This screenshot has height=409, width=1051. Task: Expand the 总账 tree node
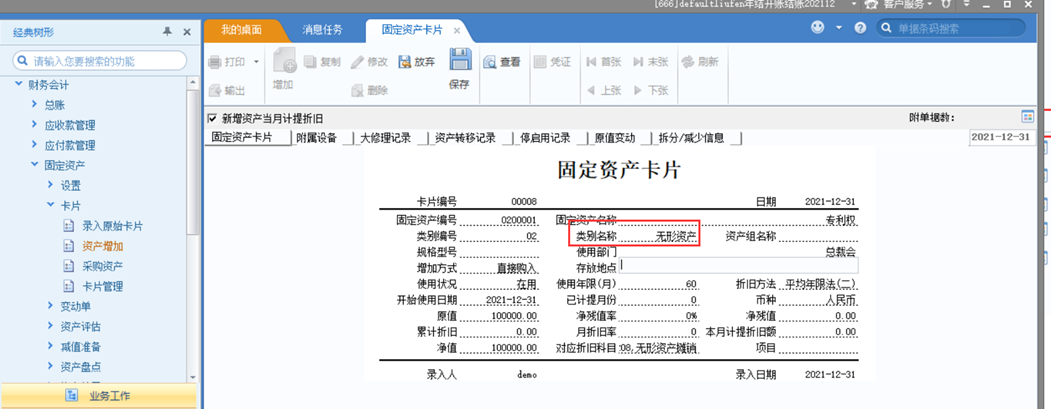pyautogui.click(x=34, y=104)
